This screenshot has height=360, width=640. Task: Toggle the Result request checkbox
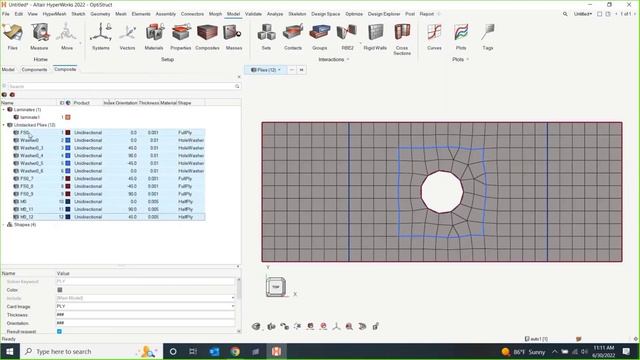[x=59, y=331]
